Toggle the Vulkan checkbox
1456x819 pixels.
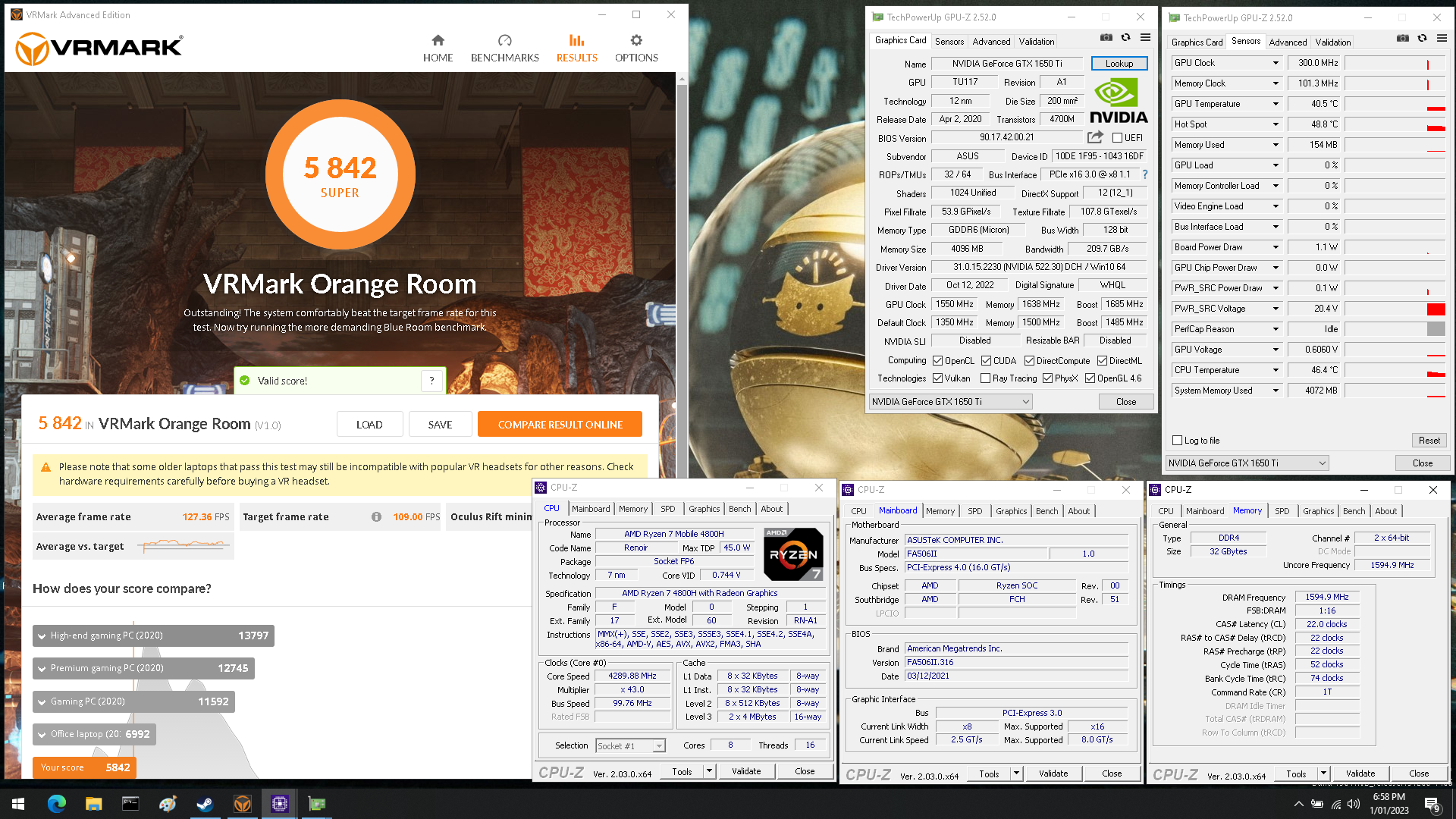pos(937,378)
